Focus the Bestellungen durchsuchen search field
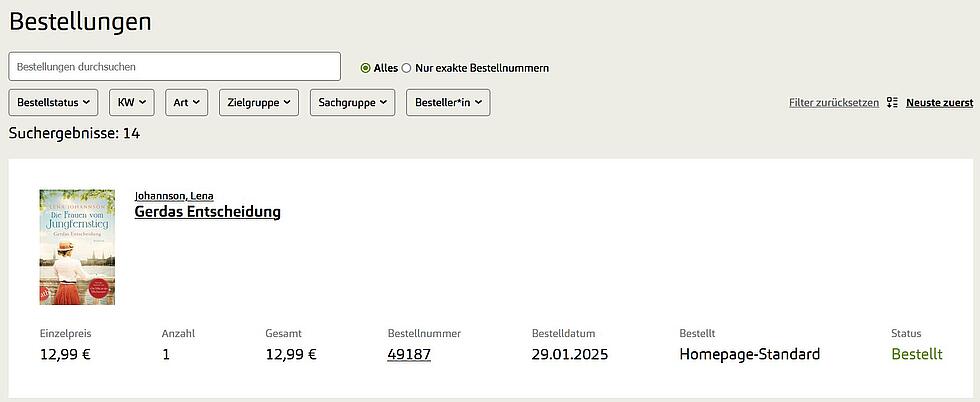 coord(175,66)
